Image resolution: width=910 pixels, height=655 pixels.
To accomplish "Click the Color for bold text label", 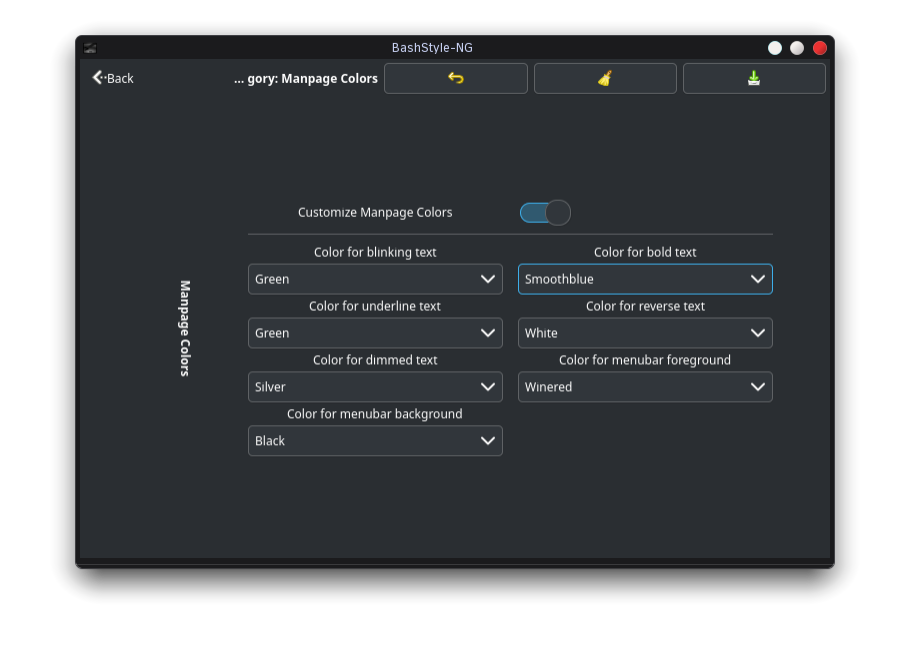I will pyautogui.click(x=645, y=252).
